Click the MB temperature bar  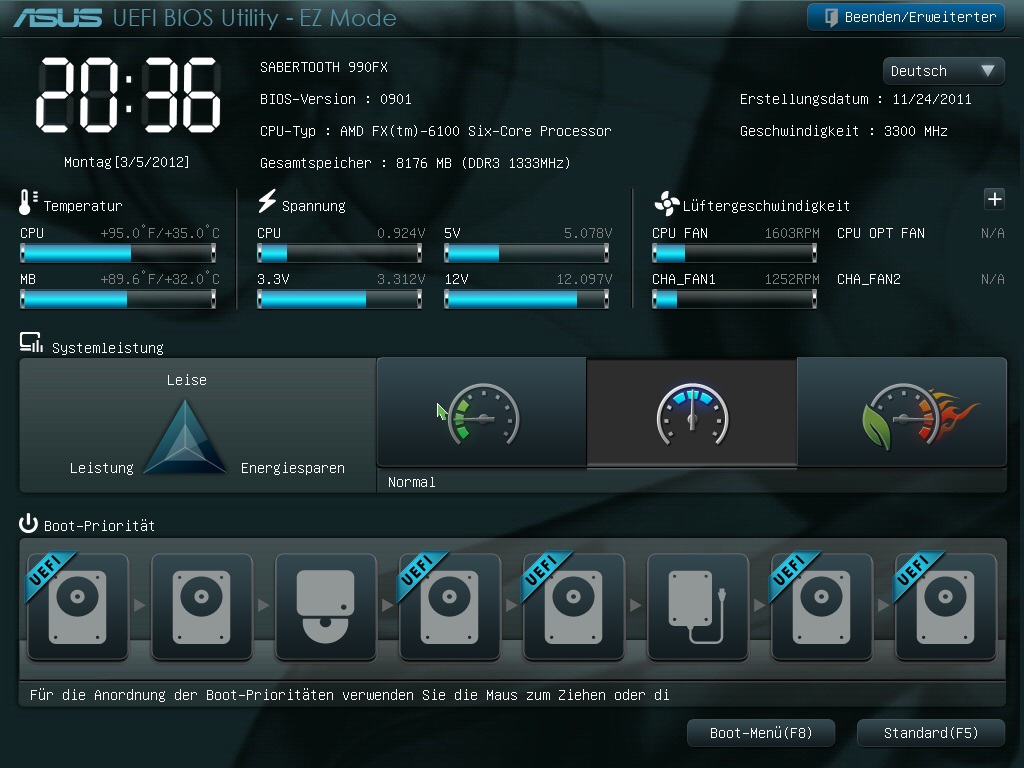(118, 299)
